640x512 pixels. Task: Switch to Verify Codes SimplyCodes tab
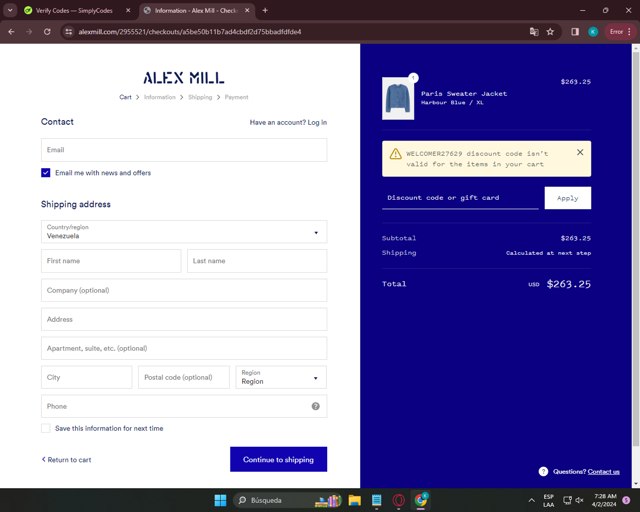point(73,11)
